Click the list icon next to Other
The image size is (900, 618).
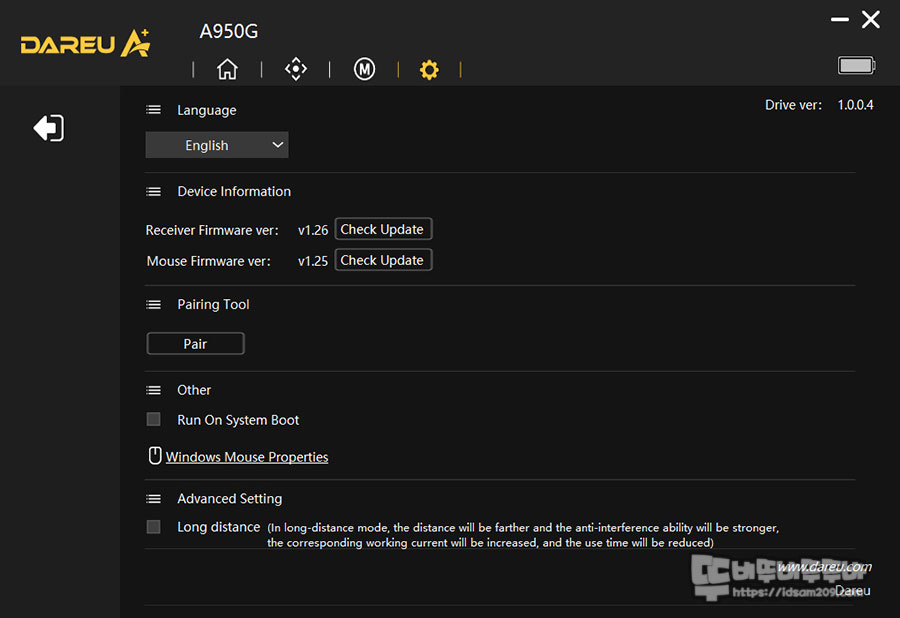point(153,390)
